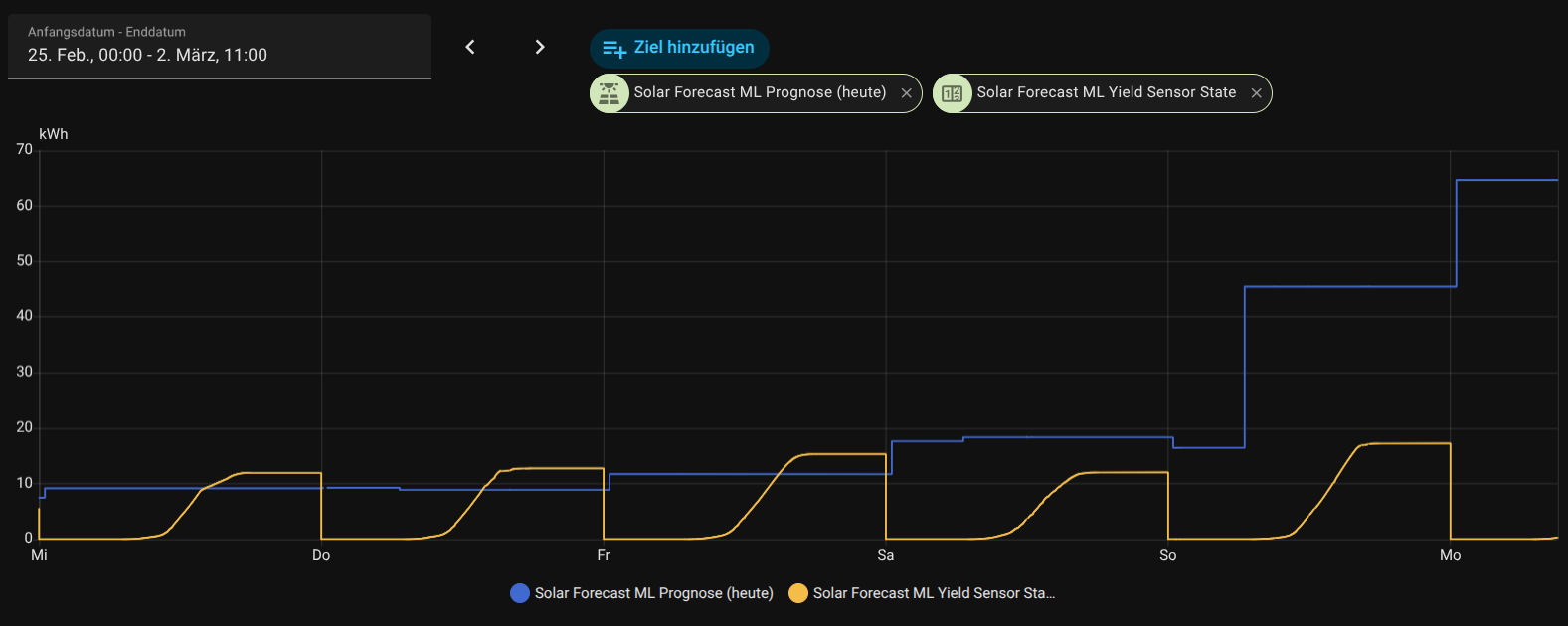1568x626 pixels.
Task: Click the Ziel hinzufügen button
Action: click(x=679, y=48)
